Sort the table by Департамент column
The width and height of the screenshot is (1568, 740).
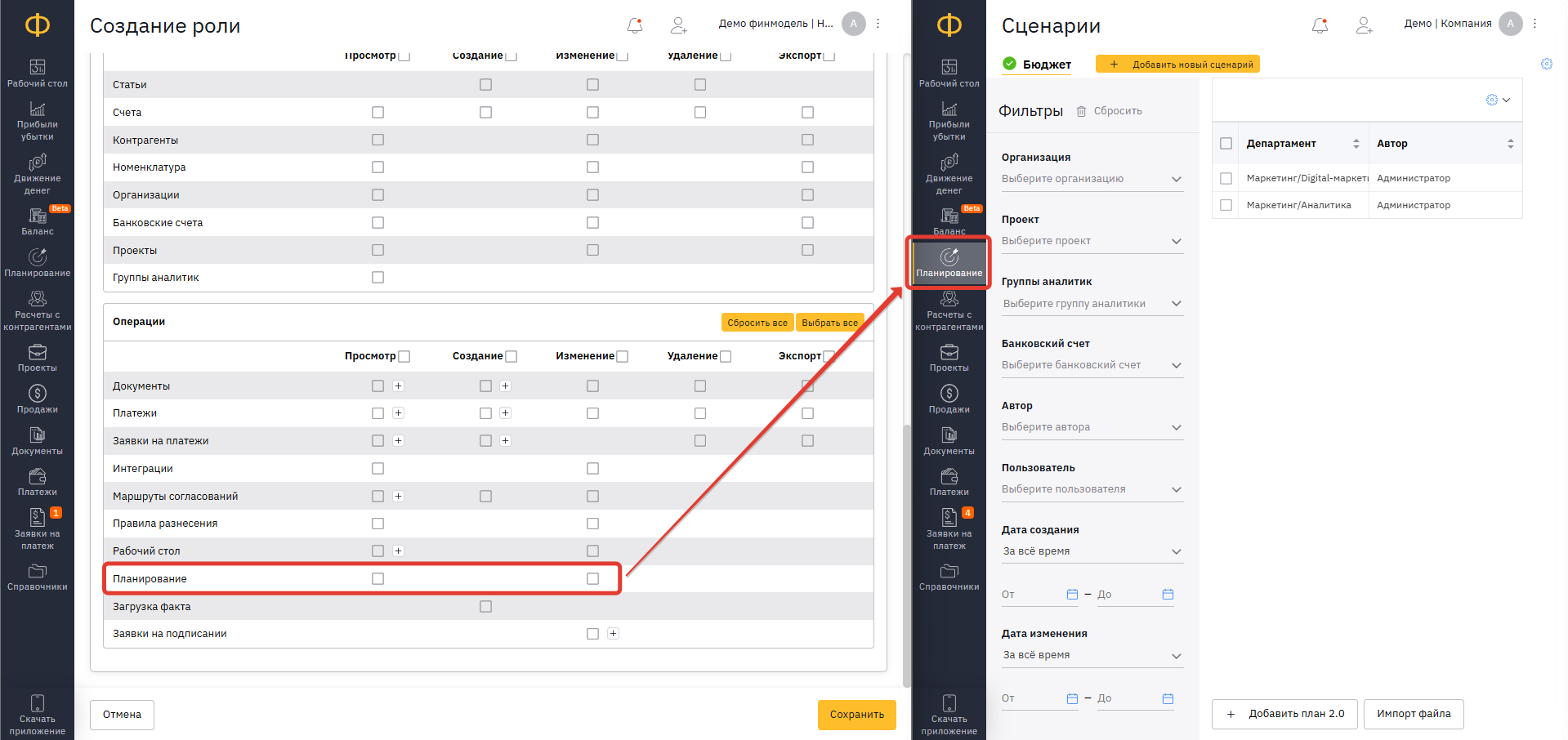coord(1356,144)
